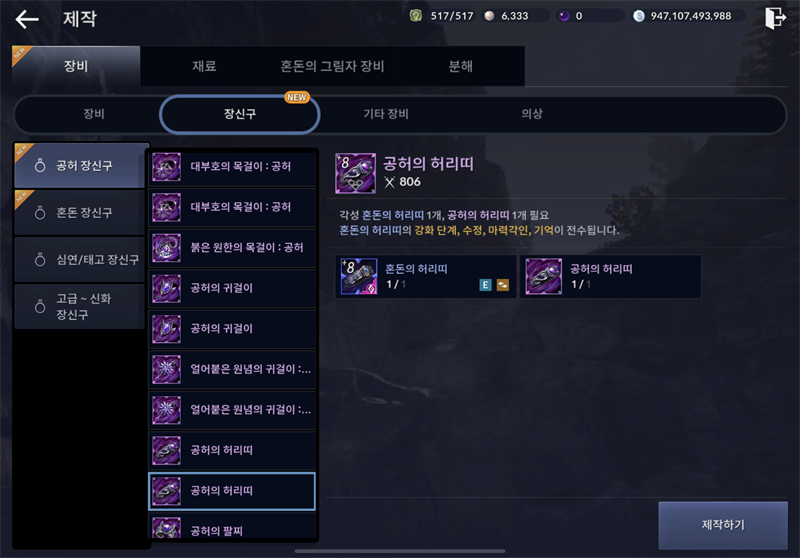Click the 혼돈의 허리띠 material thumbnail
800x558 pixels.
click(359, 276)
